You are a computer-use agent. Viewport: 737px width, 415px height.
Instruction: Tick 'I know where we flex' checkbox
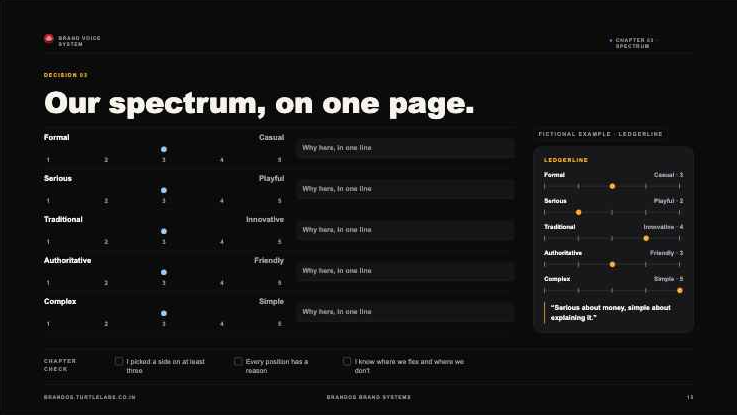347,361
